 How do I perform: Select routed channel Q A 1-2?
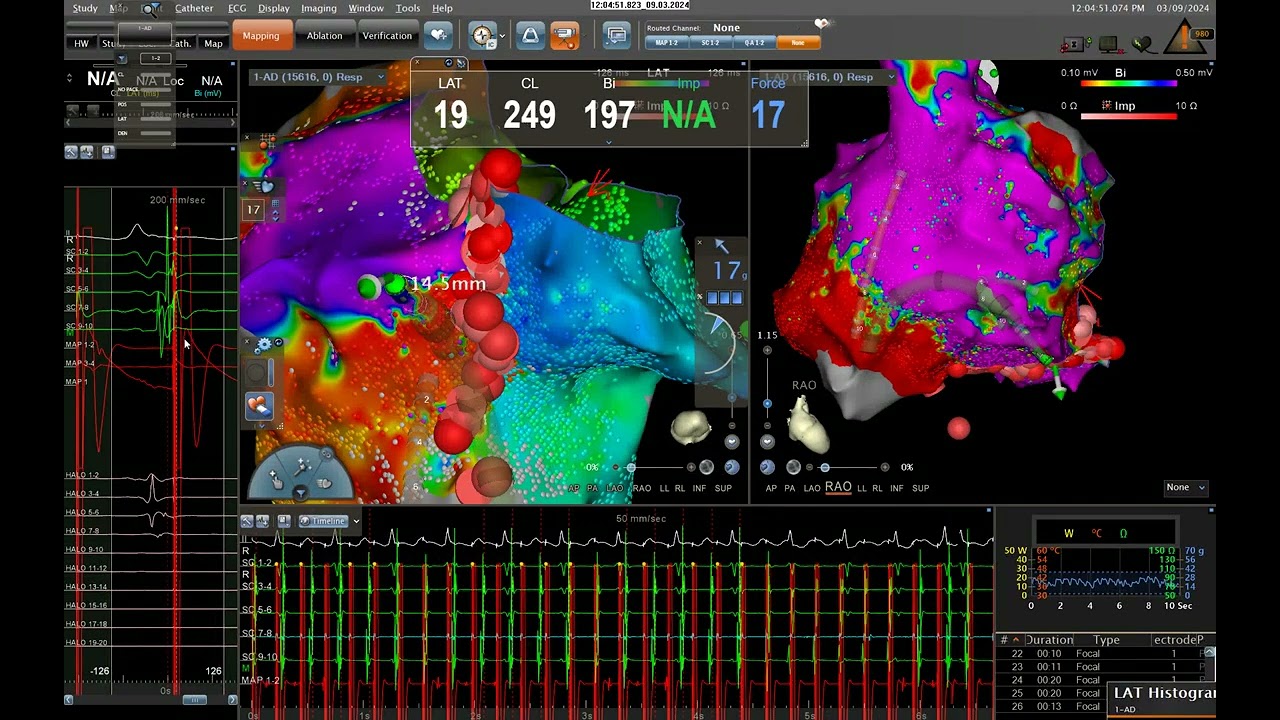[754, 43]
